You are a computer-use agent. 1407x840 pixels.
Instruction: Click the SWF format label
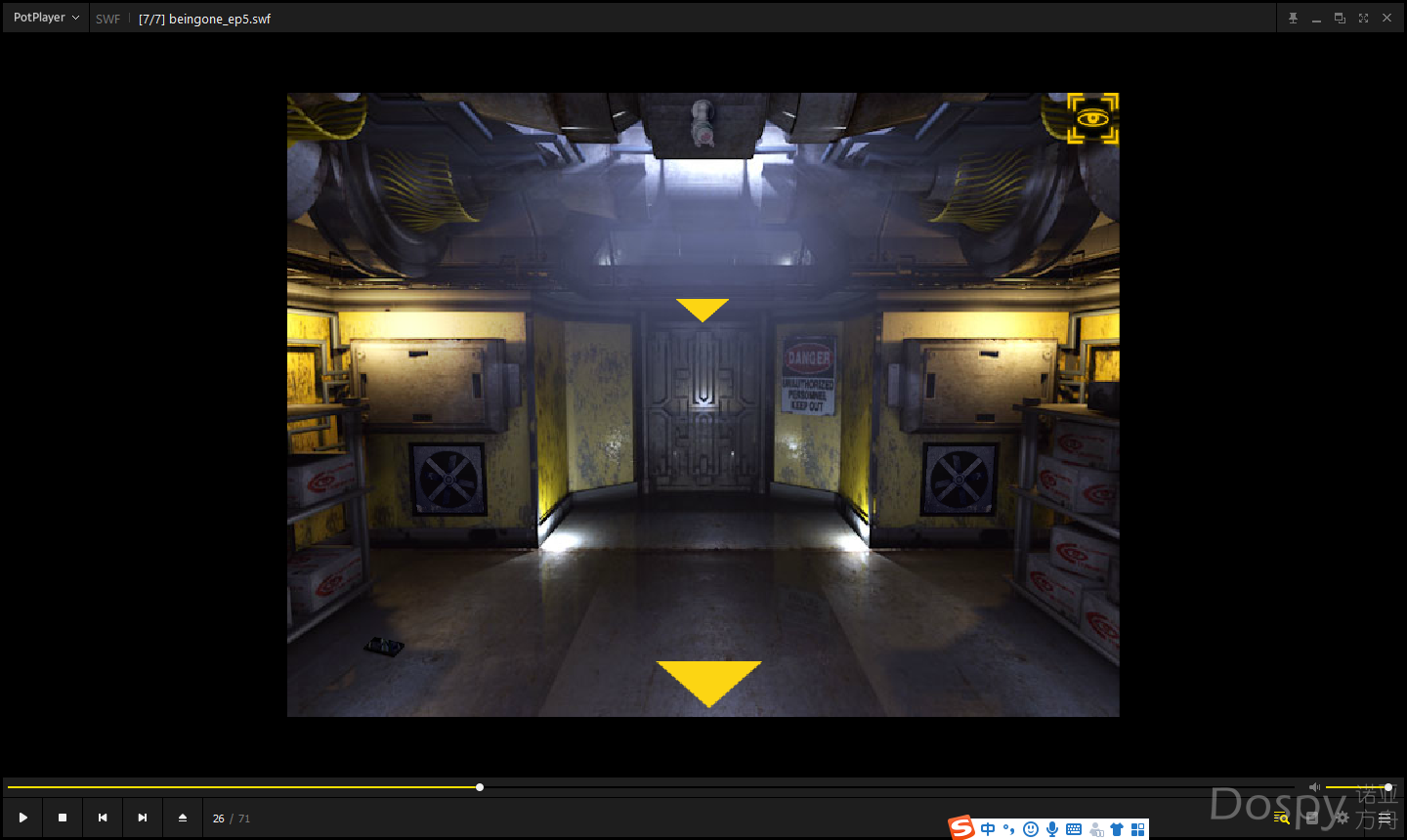coord(107,19)
